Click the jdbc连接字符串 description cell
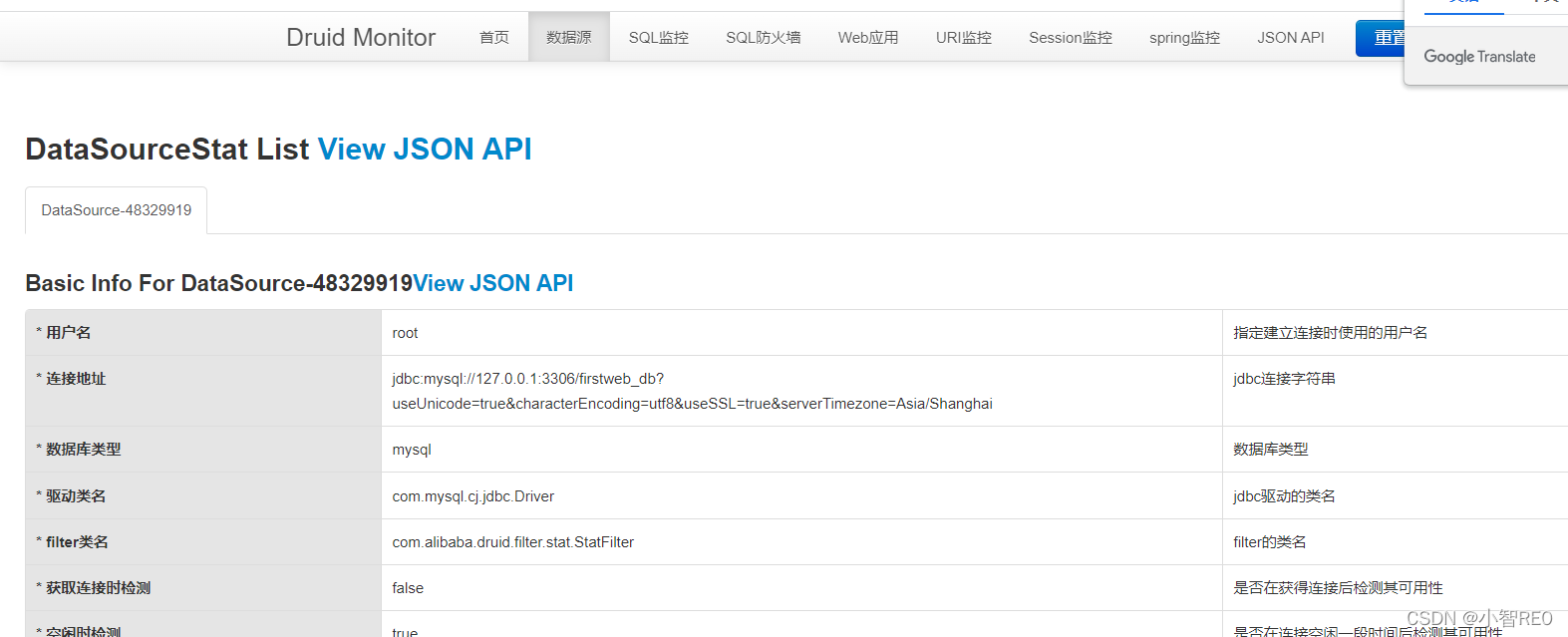The height and width of the screenshot is (637, 1568). [1284, 379]
